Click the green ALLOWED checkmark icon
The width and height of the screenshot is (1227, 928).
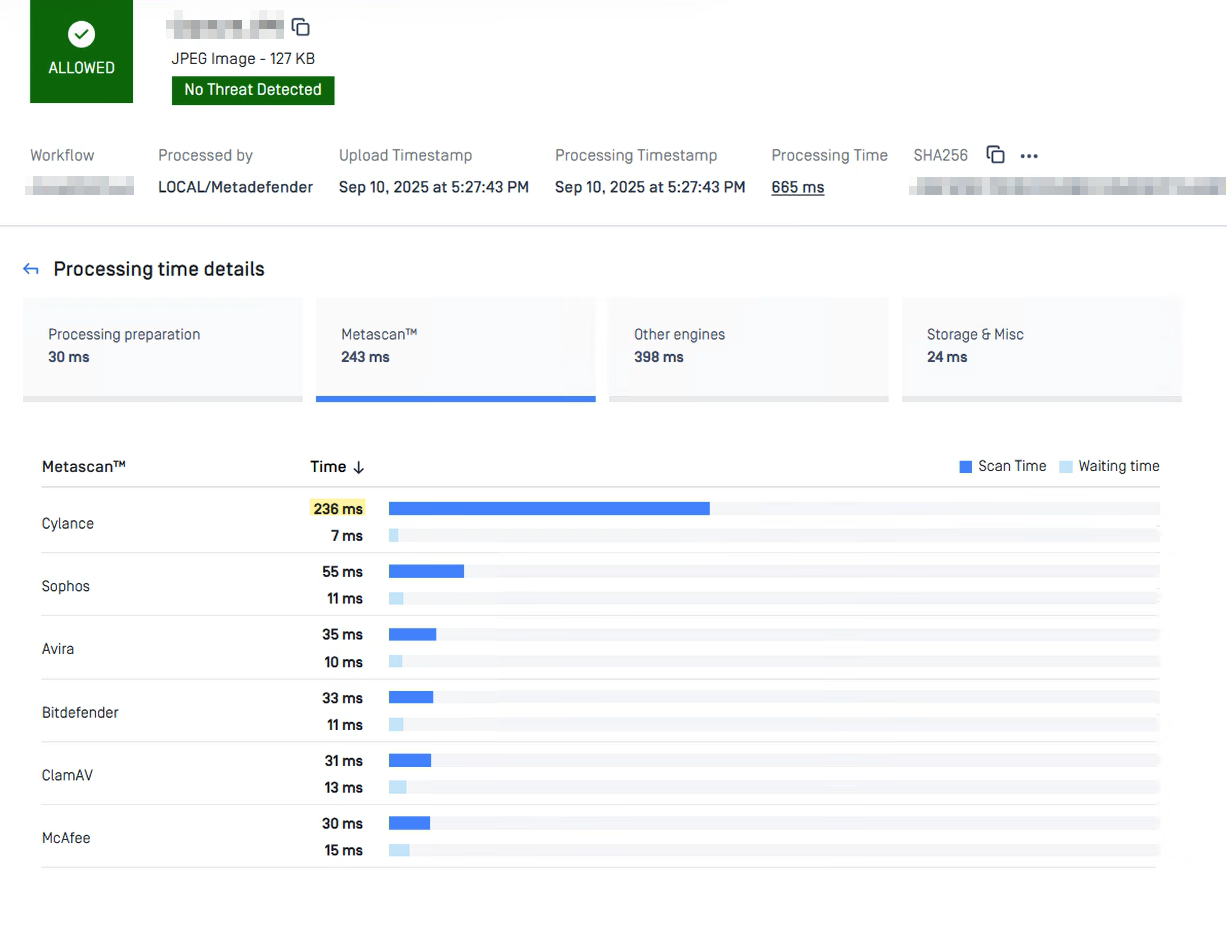(81, 35)
